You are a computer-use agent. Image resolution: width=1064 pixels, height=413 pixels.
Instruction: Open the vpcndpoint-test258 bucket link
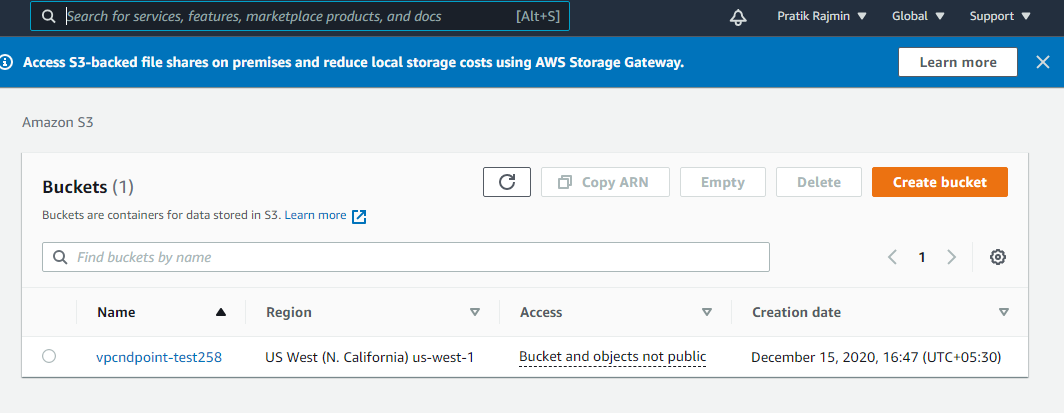point(159,357)
